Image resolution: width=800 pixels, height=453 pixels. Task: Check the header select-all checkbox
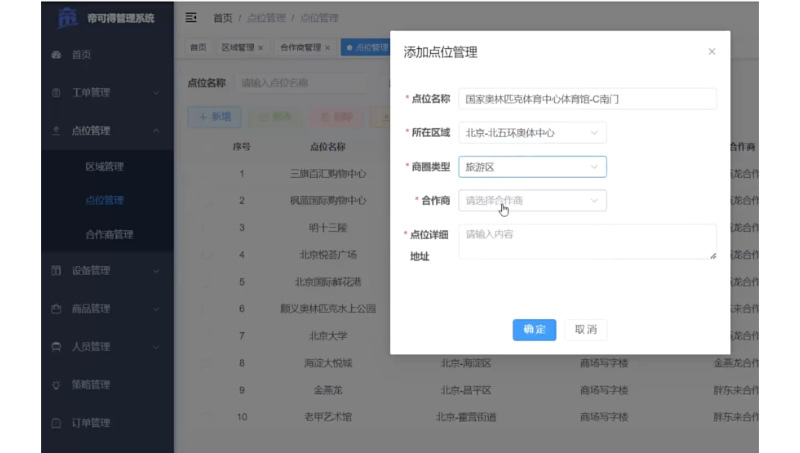(206, 147)
